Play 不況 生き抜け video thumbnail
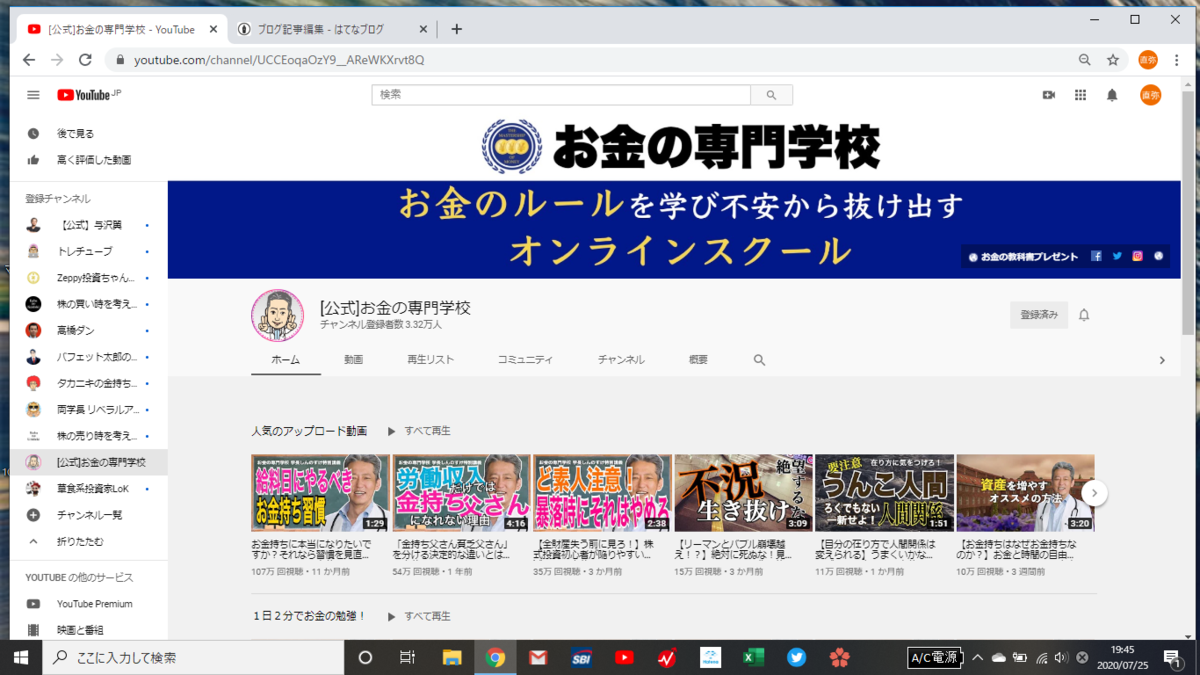Screen dimensions: 1200x675 [x=743, y=492]
